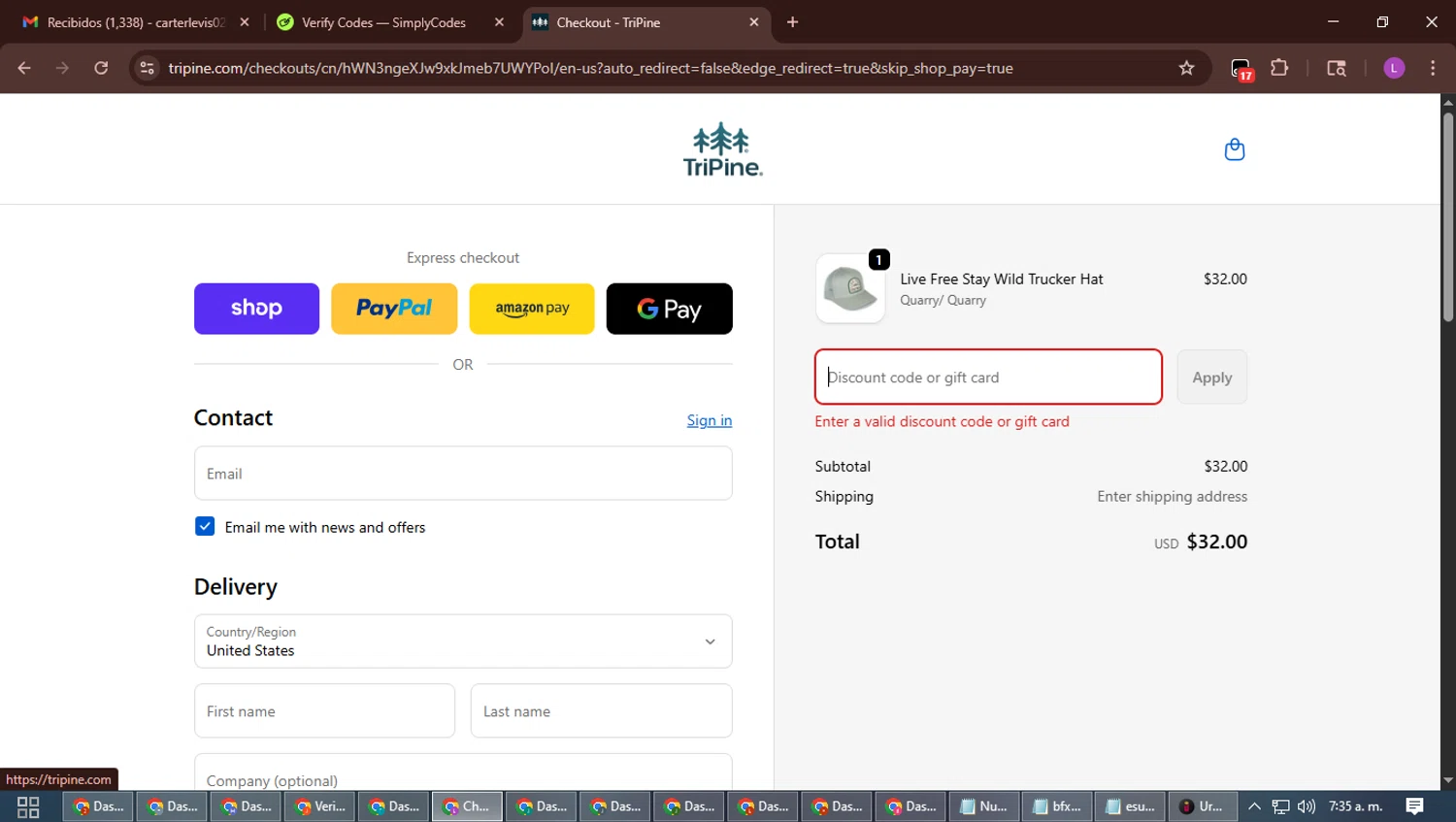Click the Trucker Hat product thumbnail
Viewport: 1456px width, 822px height.
click(x=850, y=288)
